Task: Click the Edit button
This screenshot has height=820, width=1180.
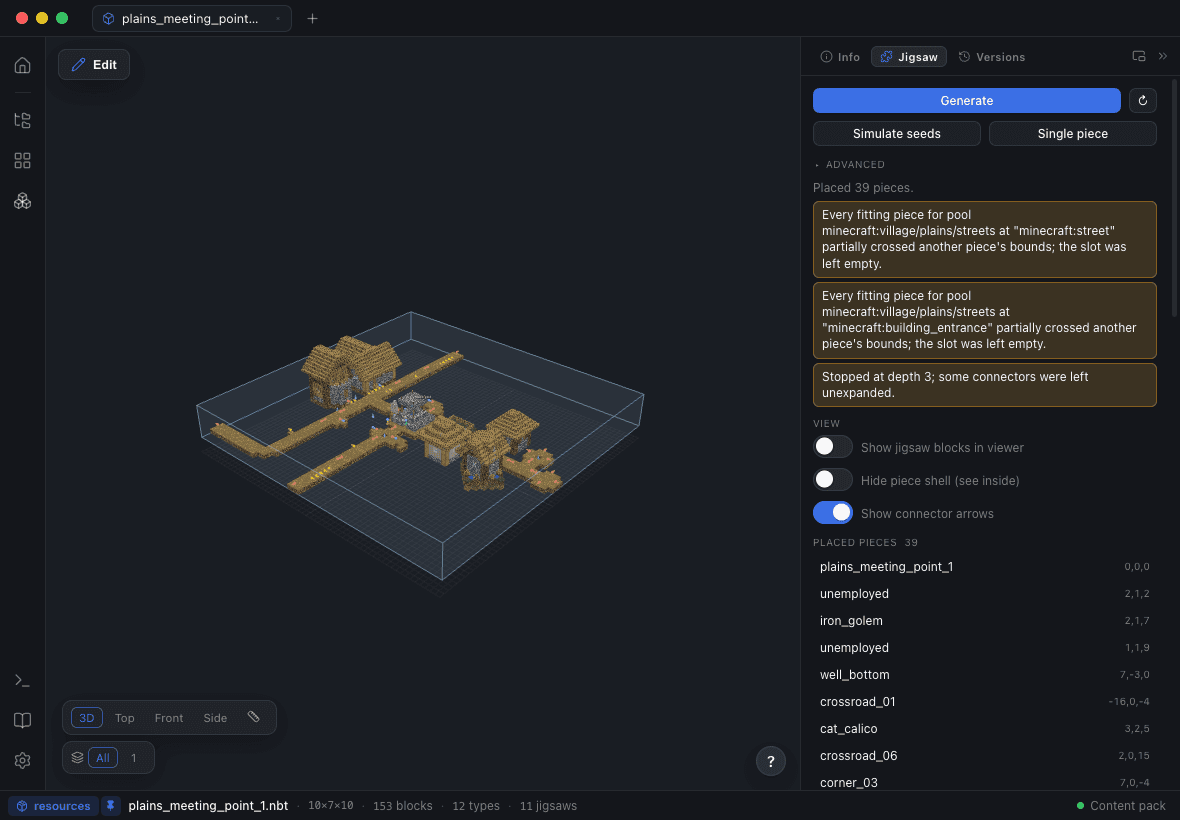Action: pyautogui.click(x=94, y=65)
